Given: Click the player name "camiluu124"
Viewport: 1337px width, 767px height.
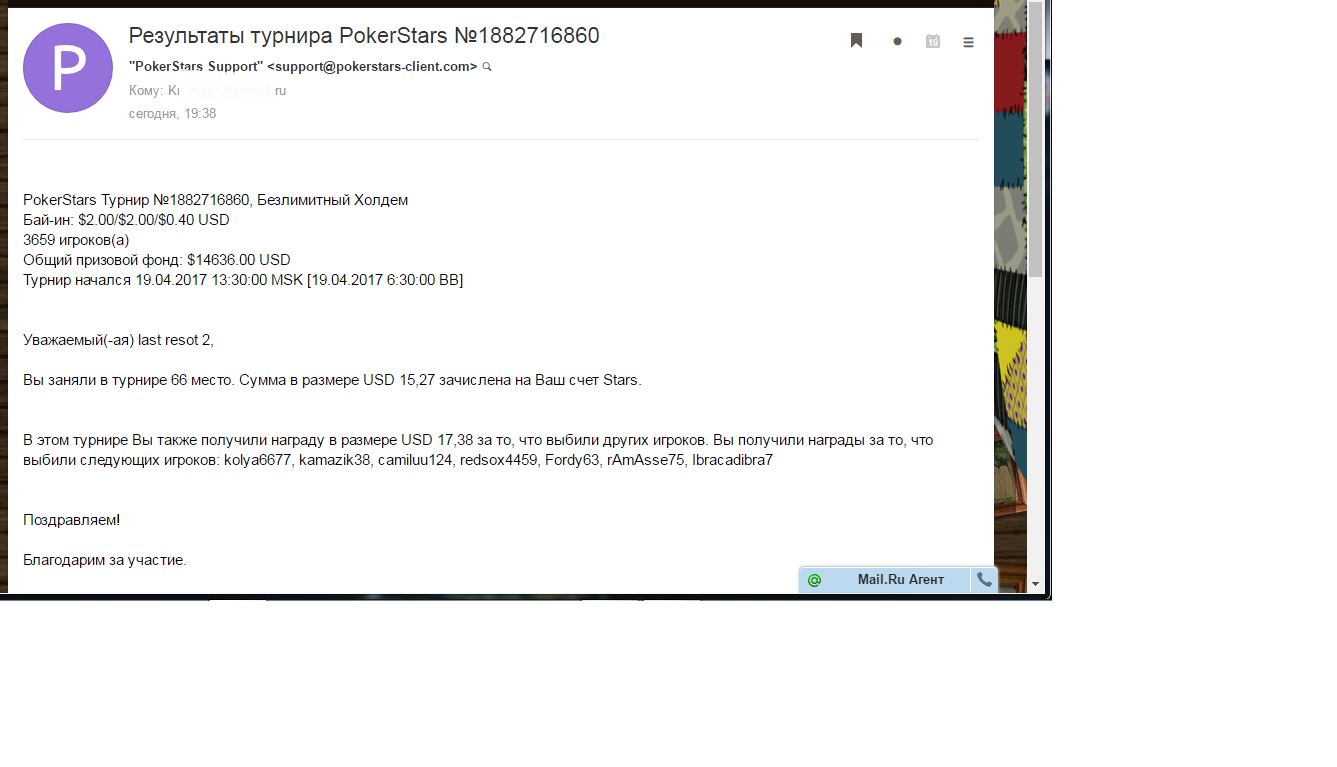Looking at the screenshot, I should (x=415, y=460).
